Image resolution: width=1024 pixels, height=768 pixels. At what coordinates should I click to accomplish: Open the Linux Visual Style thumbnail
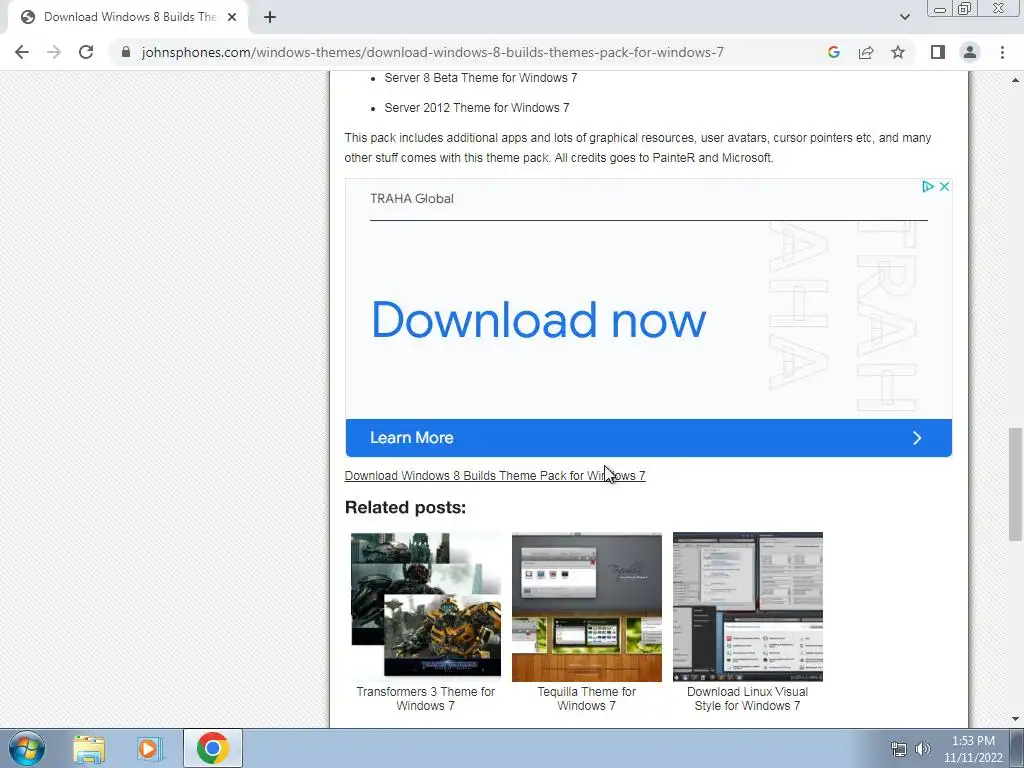pyautogui.click(x=748, y=607)
